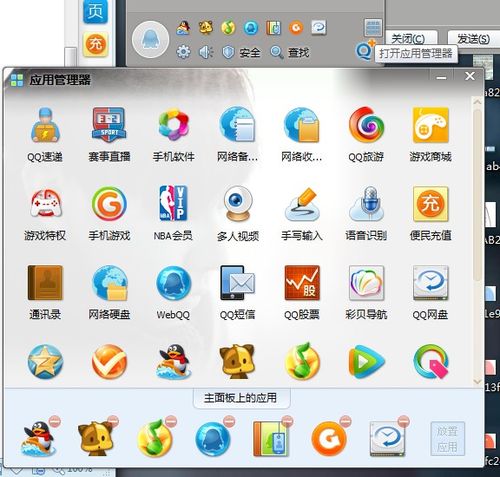
Task: Click the speaker sound icon in QQ panel
Action: coord(206,52)
